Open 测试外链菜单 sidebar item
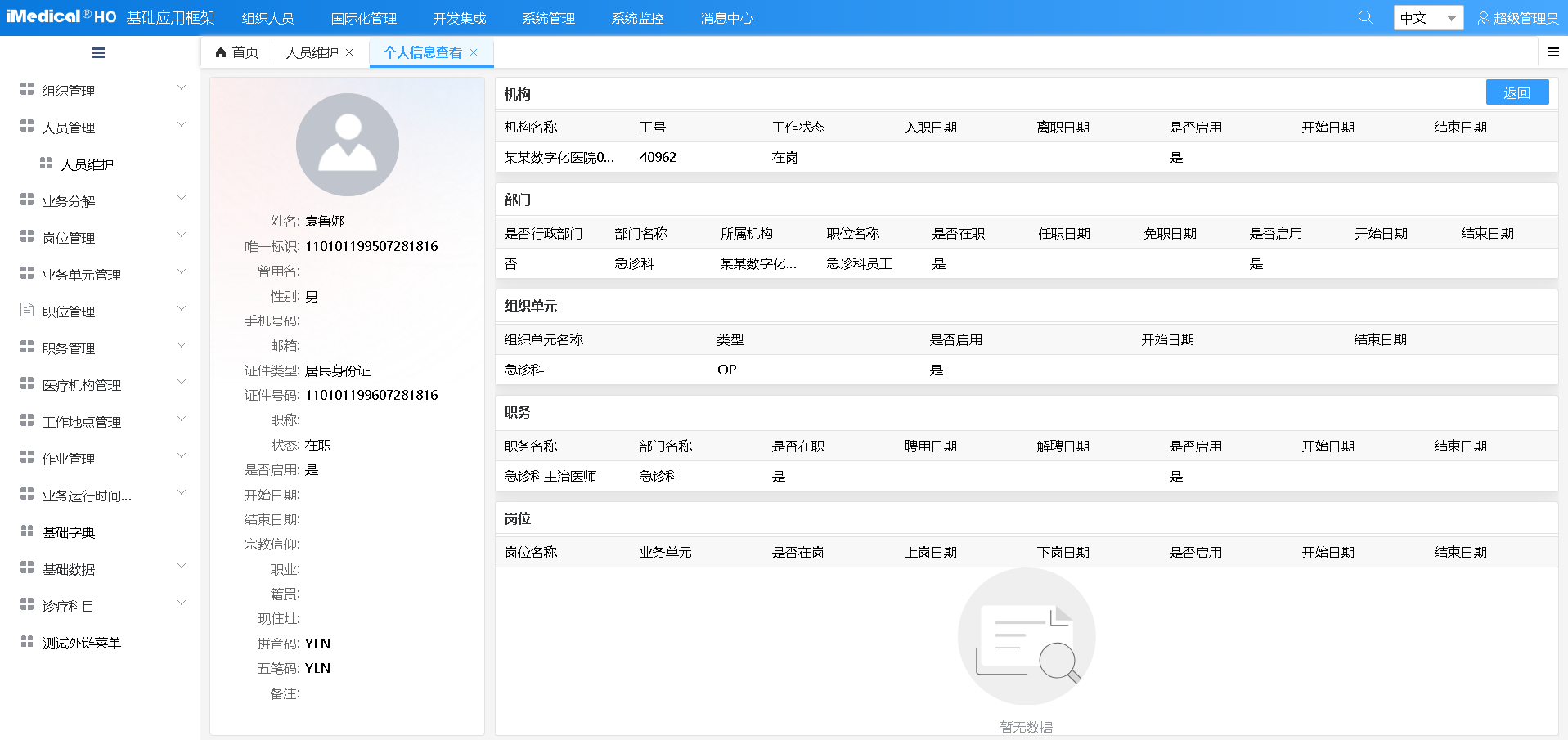 81,643
